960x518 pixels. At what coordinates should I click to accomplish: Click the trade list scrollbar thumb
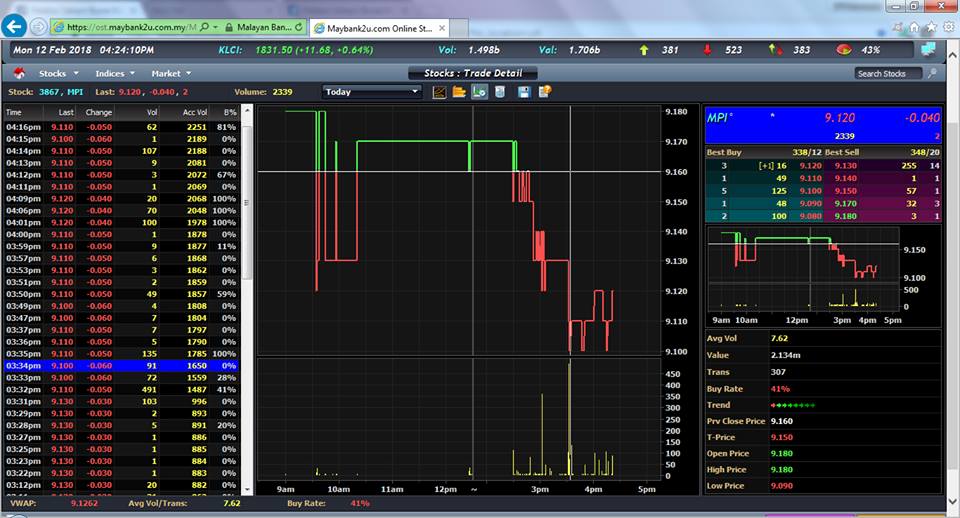(247, 202)
